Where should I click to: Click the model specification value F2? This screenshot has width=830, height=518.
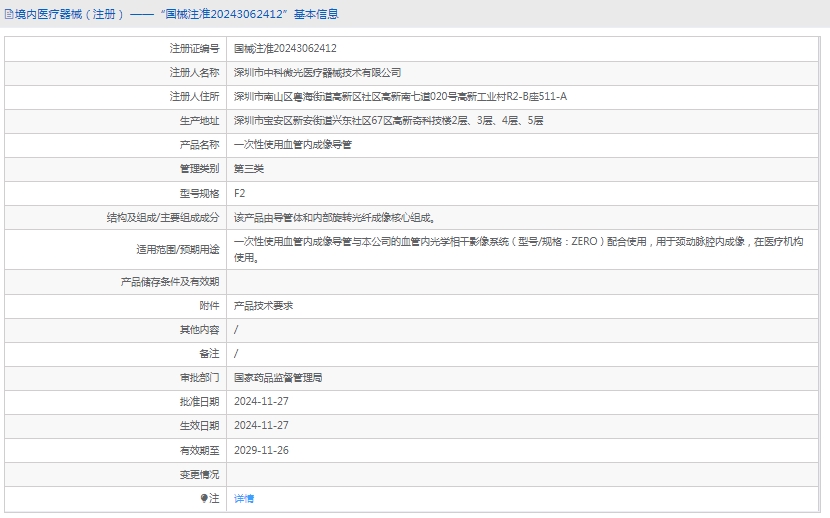tap(239, 193)
